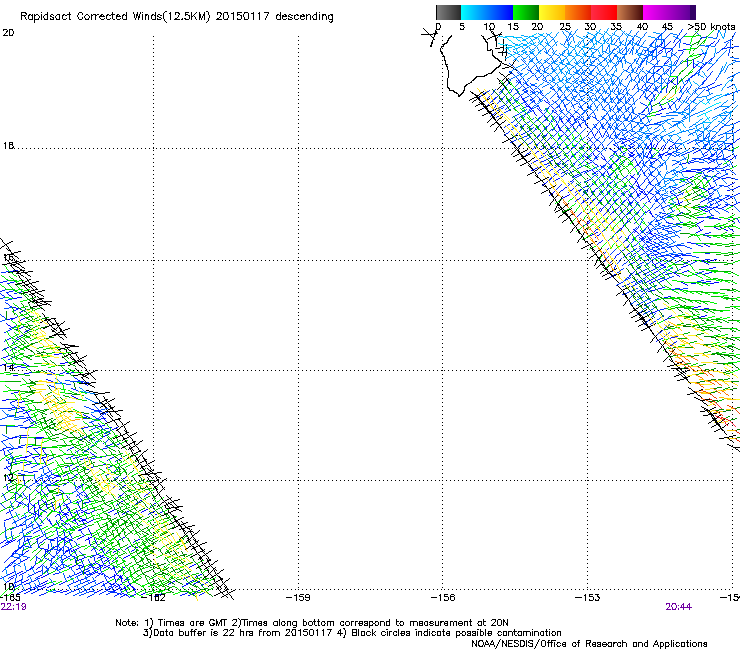Select the green 15-20 knots legend swatch
Image resolution: width=740 pixels, height=650 pixels.
526,12
